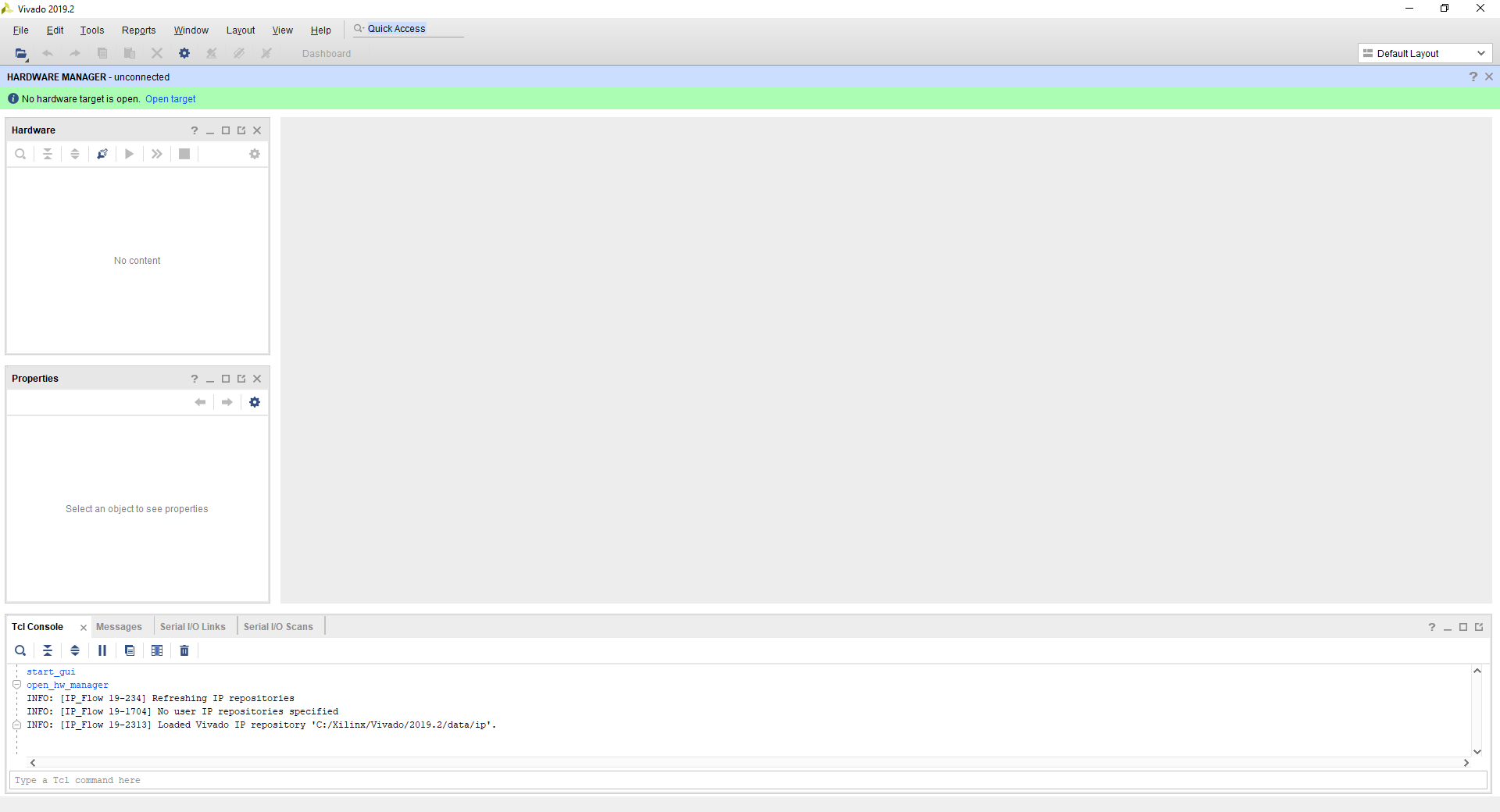The image size is (1500, 812).
Task: Open the View menu
Action: click(283, 30)
